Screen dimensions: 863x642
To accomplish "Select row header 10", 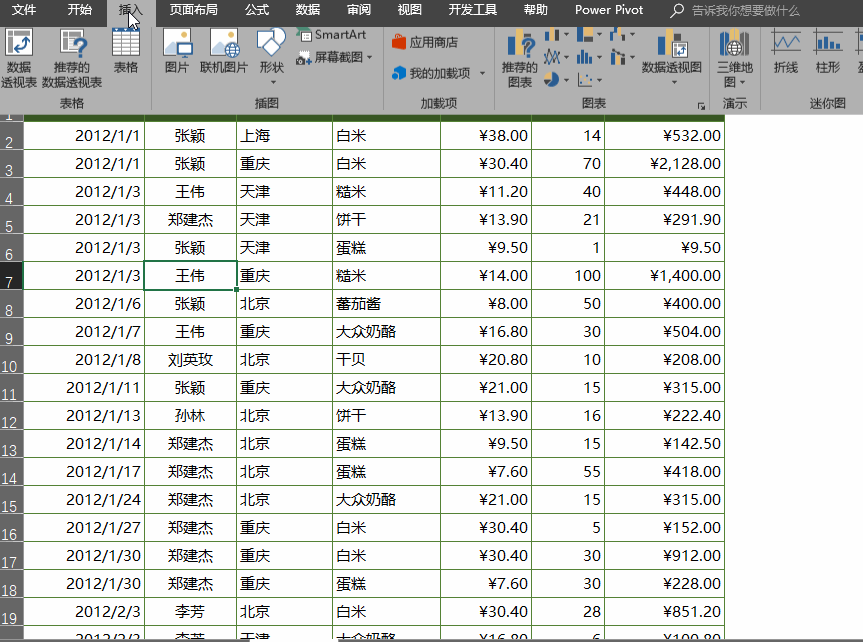I will click(x=11, y=360).
